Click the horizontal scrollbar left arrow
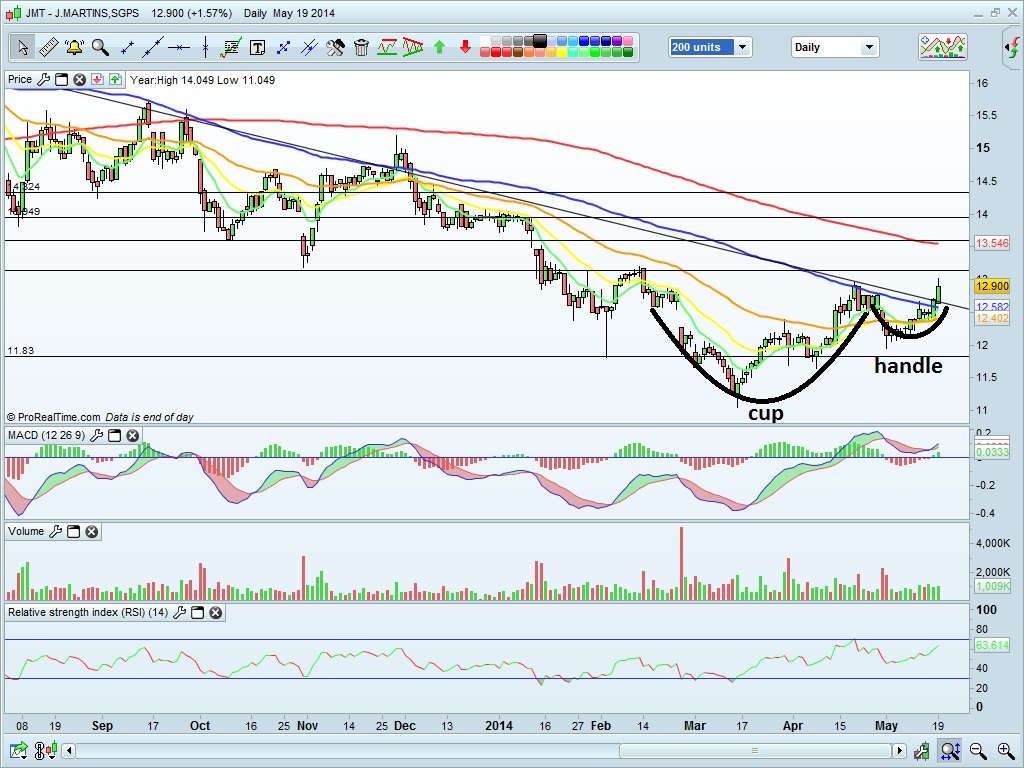Viewport: 1024px width, 768px height. pyautogui.click(x=69, y=751)
